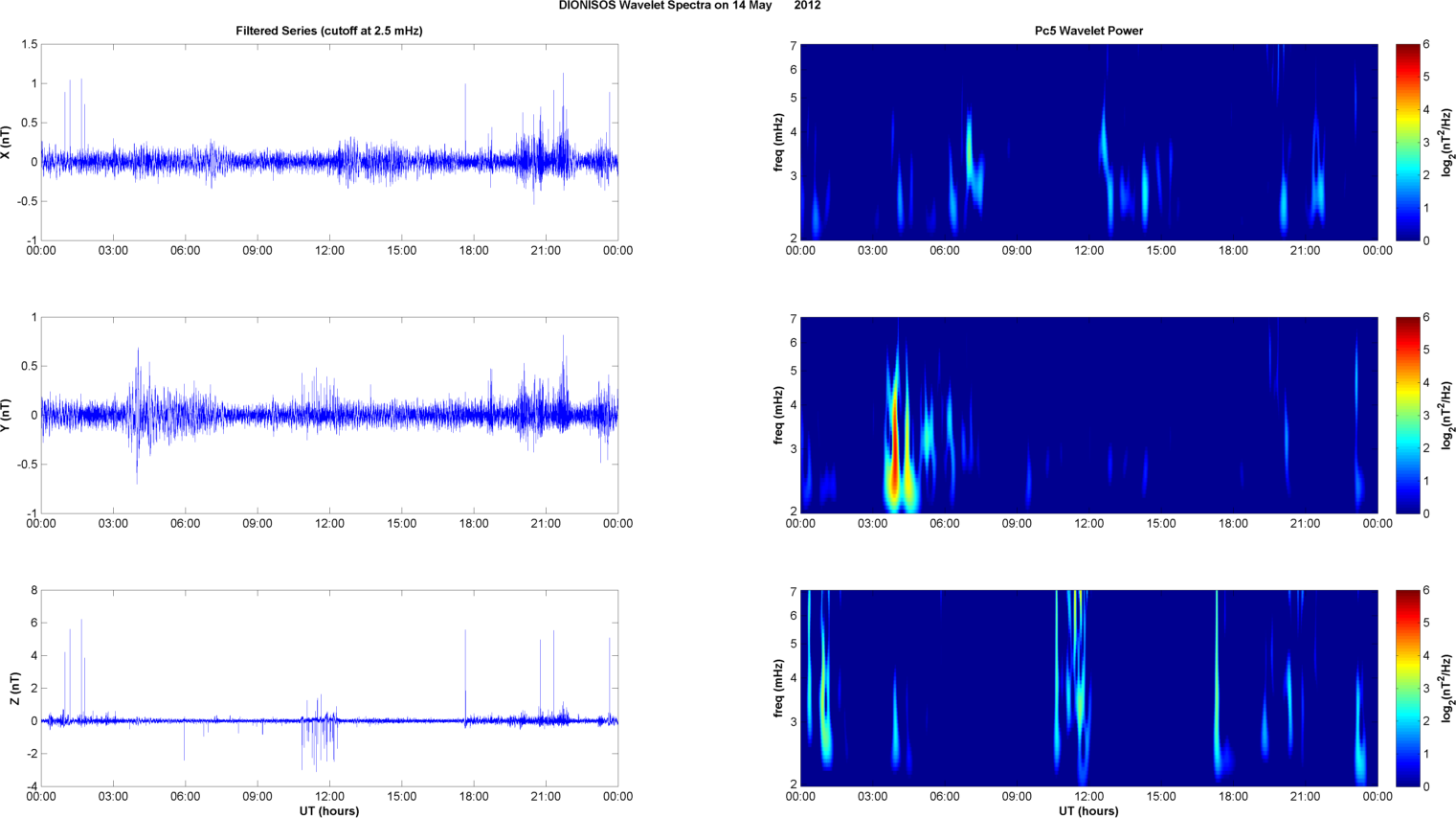Click the 'log2(nT²/Hz)' label on the middle colorbar
This screenshot has height=818, width=1456.
(1447, 416)
